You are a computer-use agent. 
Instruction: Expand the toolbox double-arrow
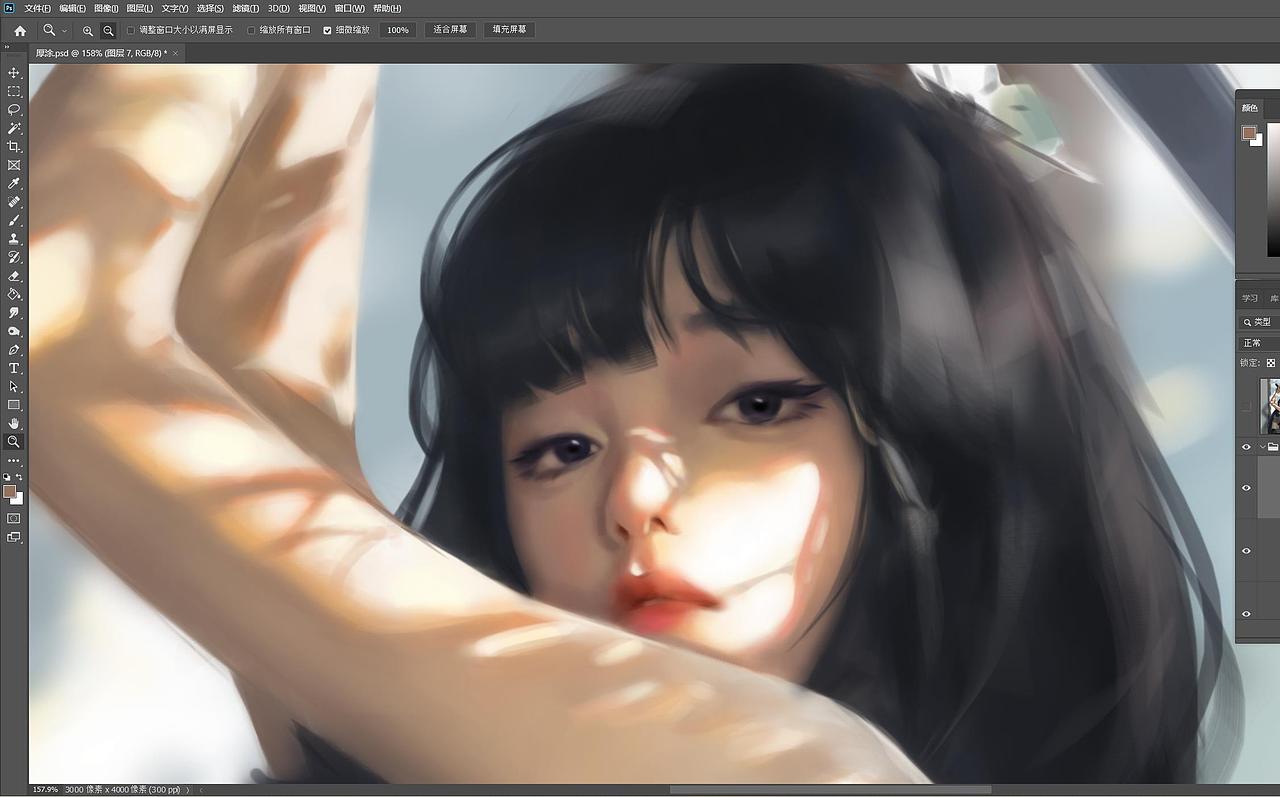[x=7, y=47]
